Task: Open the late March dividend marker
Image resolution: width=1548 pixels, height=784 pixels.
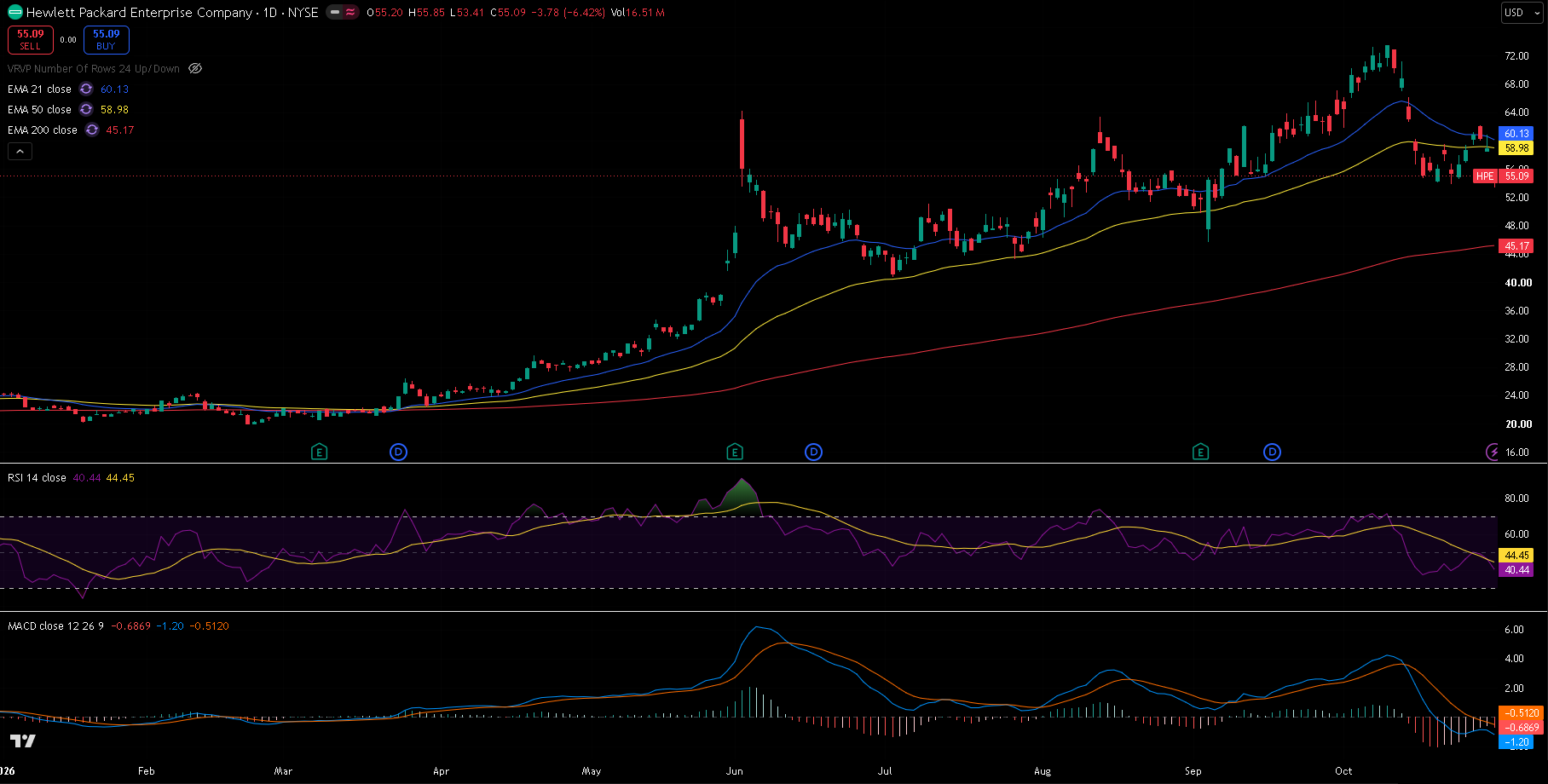Action: (398, 452)
